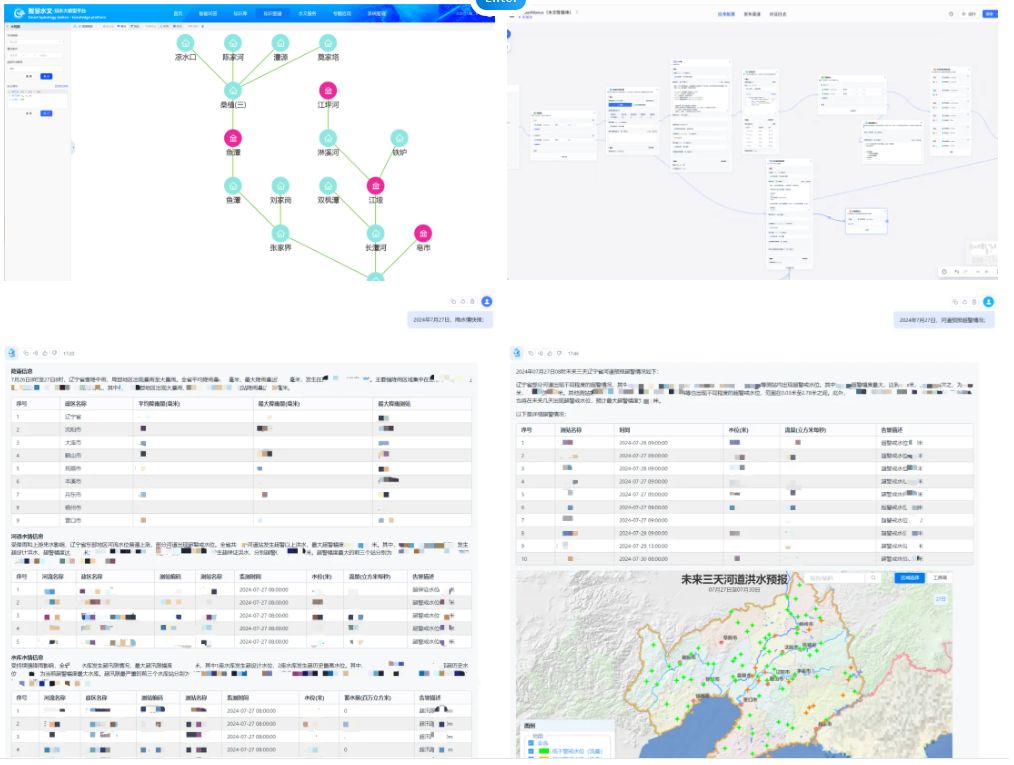Select the 凉水口 station node
This screenshot has height=765, width=1014.
click(x=186, y=43)
